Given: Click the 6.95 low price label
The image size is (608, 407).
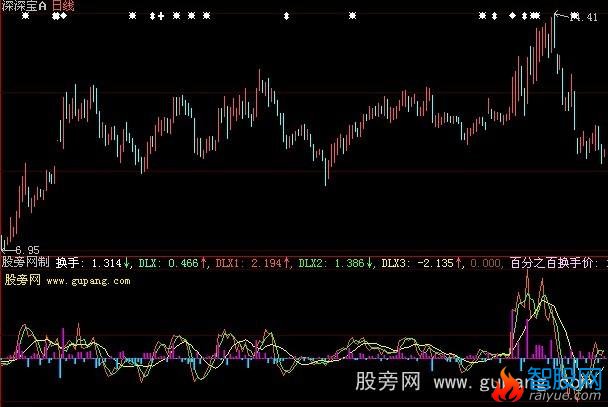Looking at the screenshot, I should [x=27, y=250].
